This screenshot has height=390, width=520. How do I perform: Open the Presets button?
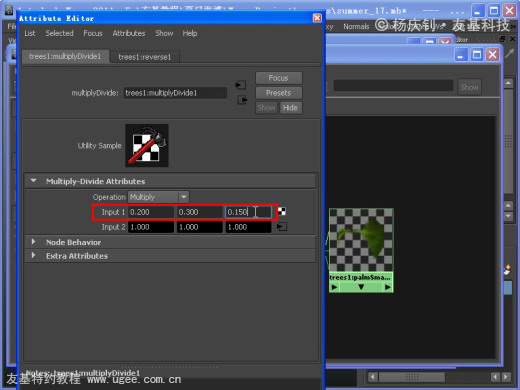279,93
